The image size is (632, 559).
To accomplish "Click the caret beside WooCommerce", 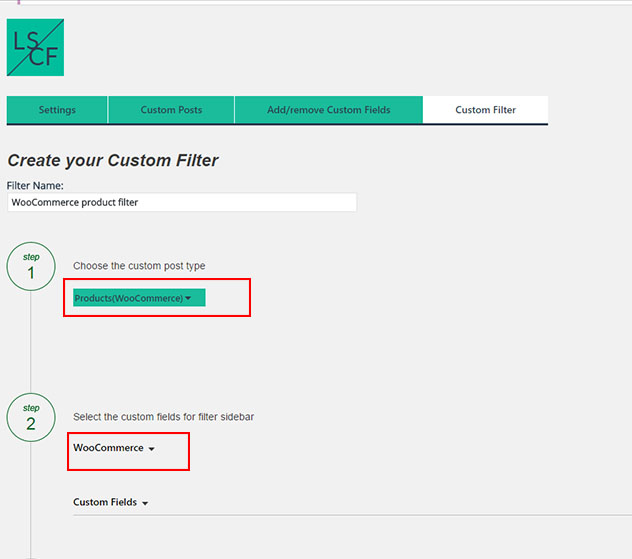I will point(152,449).
